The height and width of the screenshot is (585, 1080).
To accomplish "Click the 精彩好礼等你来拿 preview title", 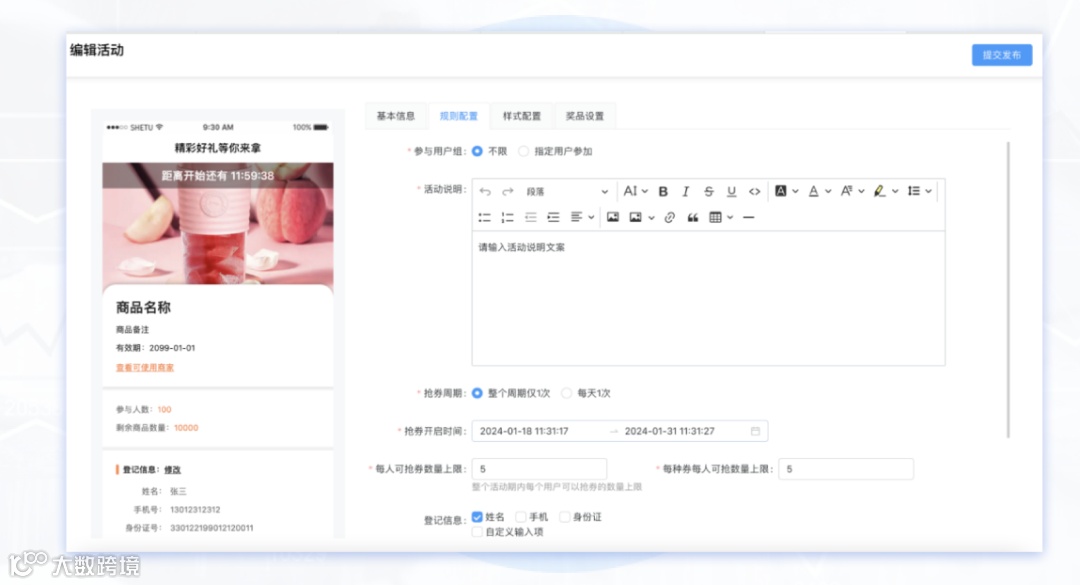I will (x=218, y=148).
